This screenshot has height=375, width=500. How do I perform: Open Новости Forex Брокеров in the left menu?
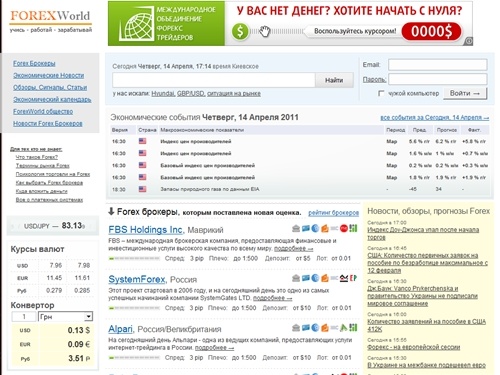tap(48, 123)
